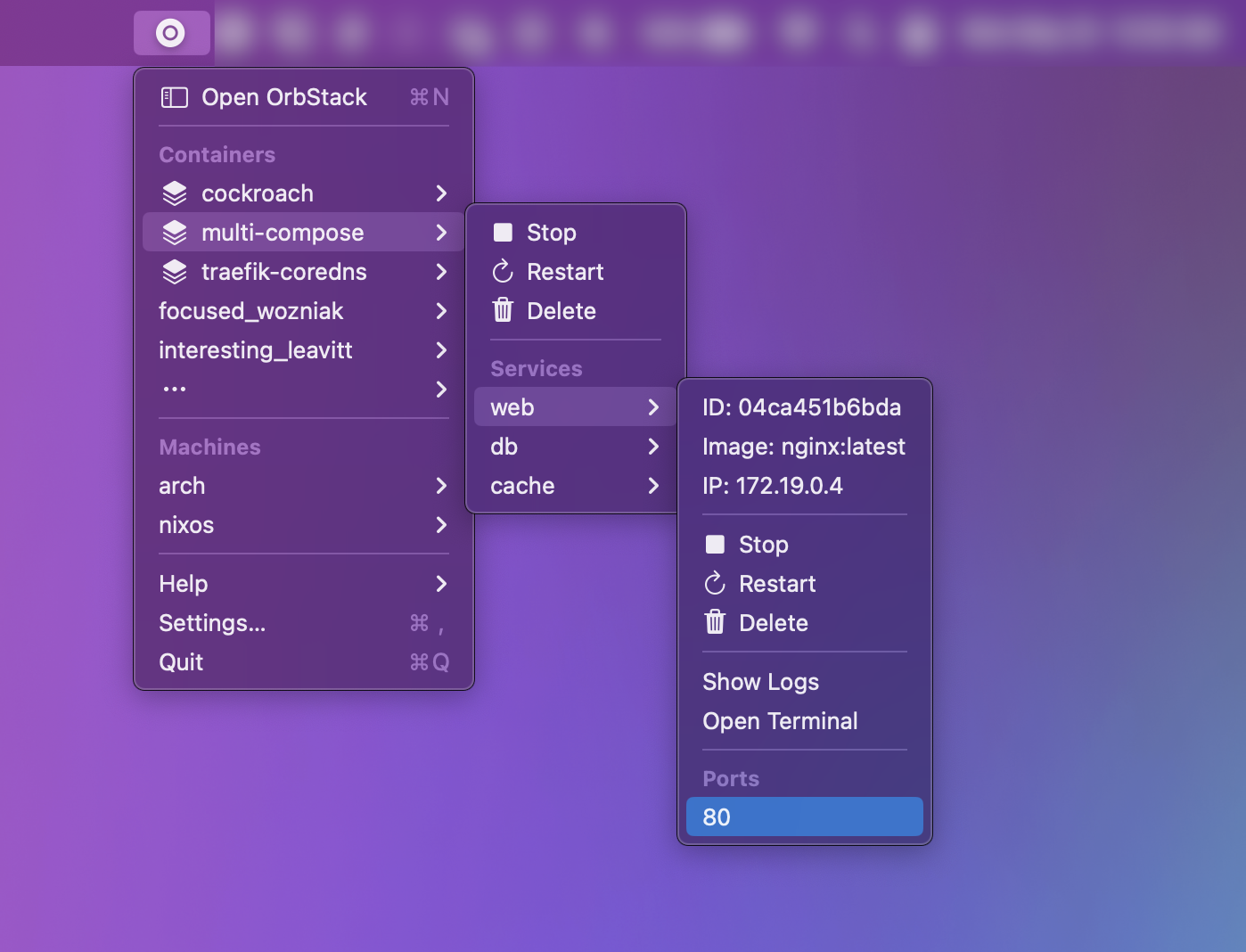The width and height of the screenshot is (1246, 952).
Task: Click the trash icon in the web submenu
Action: point(716,622)
